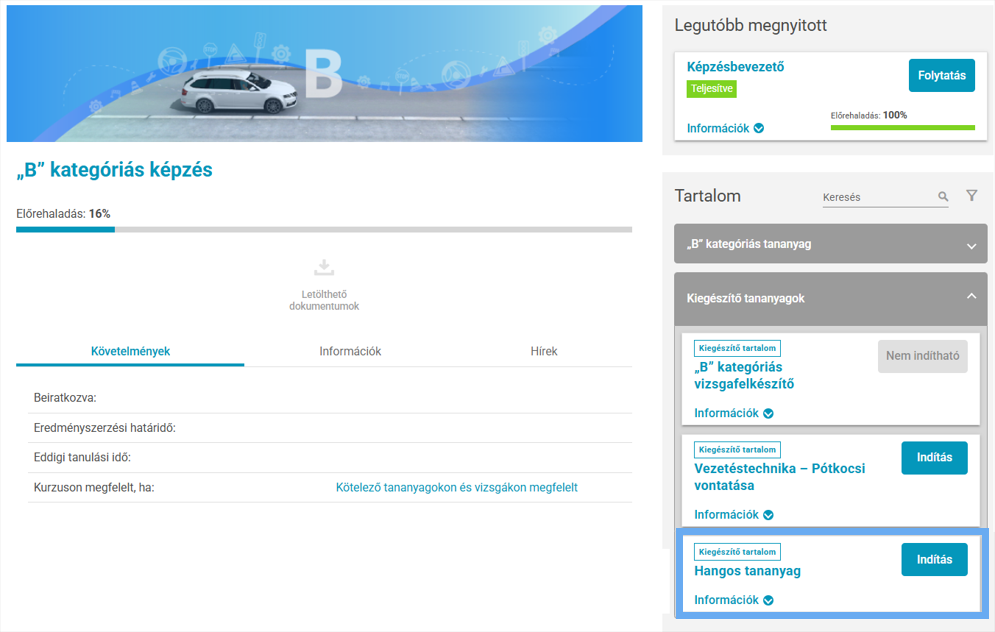This screenshot has height=632, width=995.
Task: Click the download documents icon
Action: pos(323,268)
